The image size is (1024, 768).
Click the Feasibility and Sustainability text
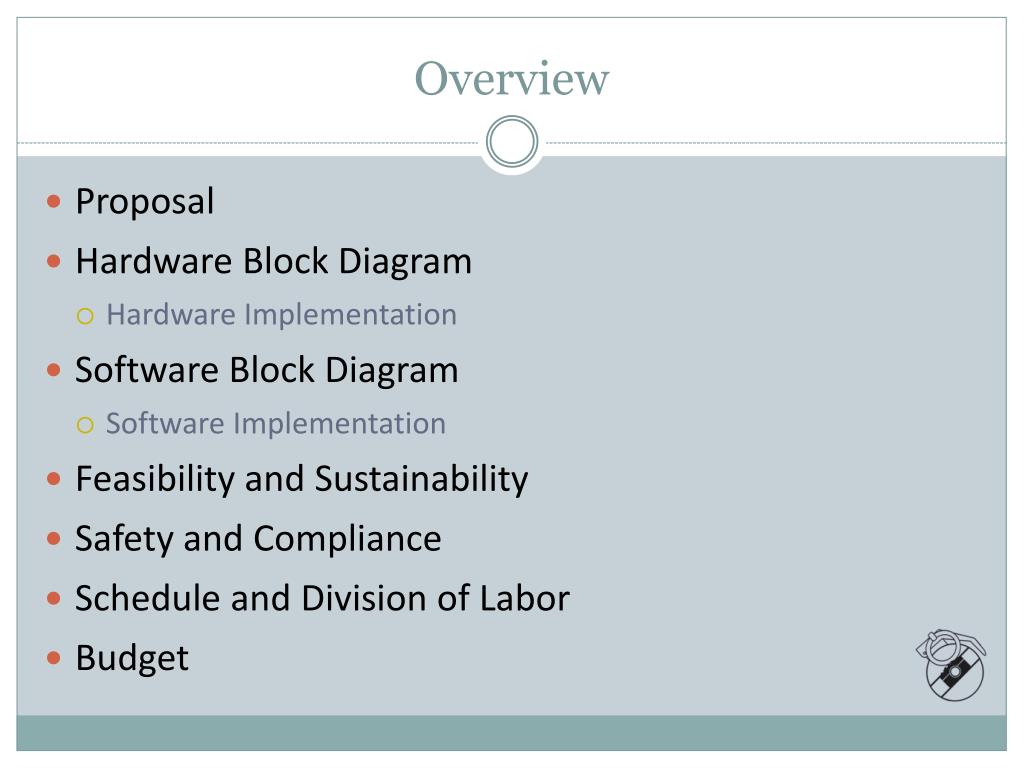tap(302, 479)
